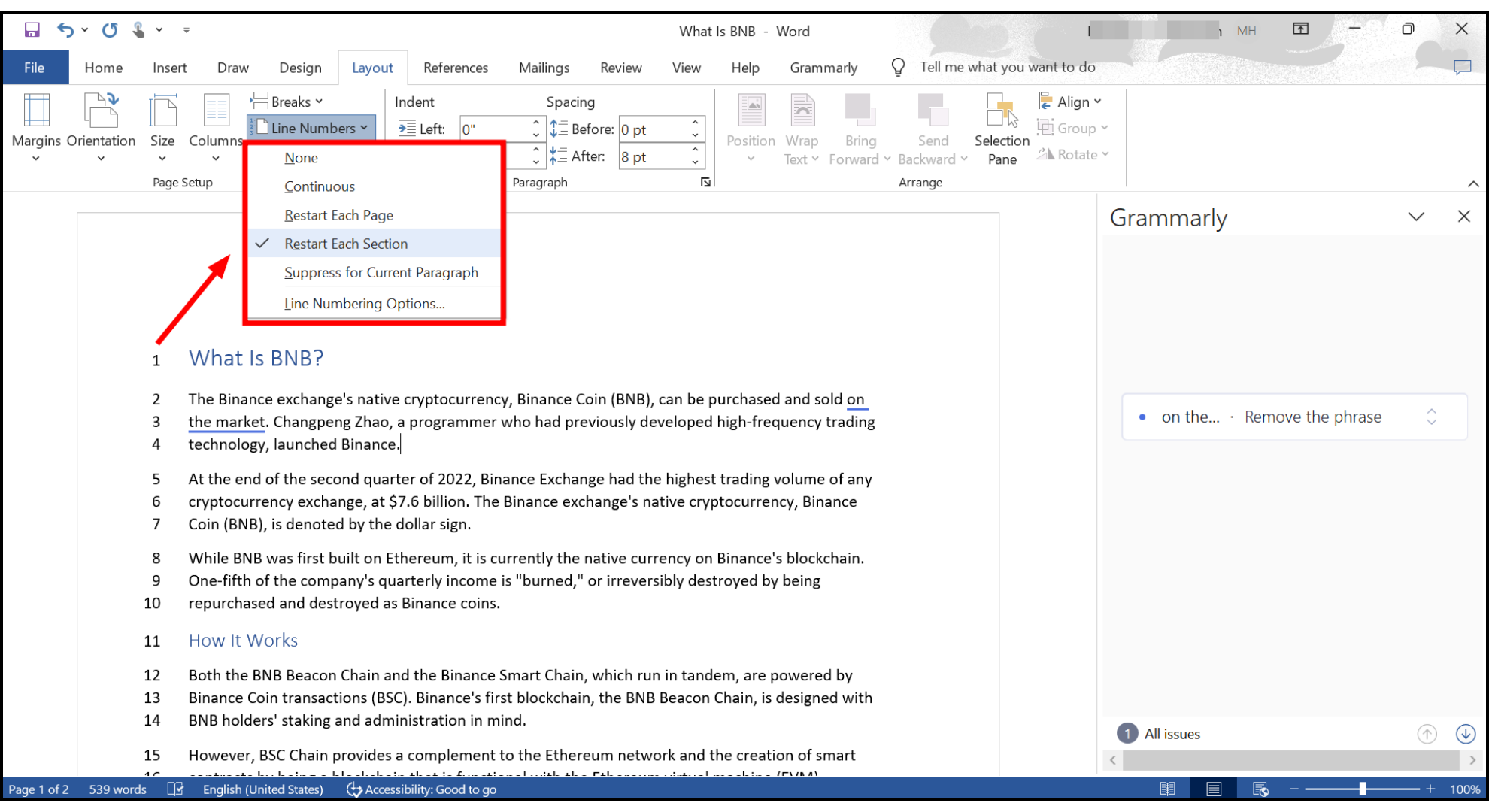Open Web Layout view from status bar
This screenshot has height=812, width=1489.
point(1259,789)
